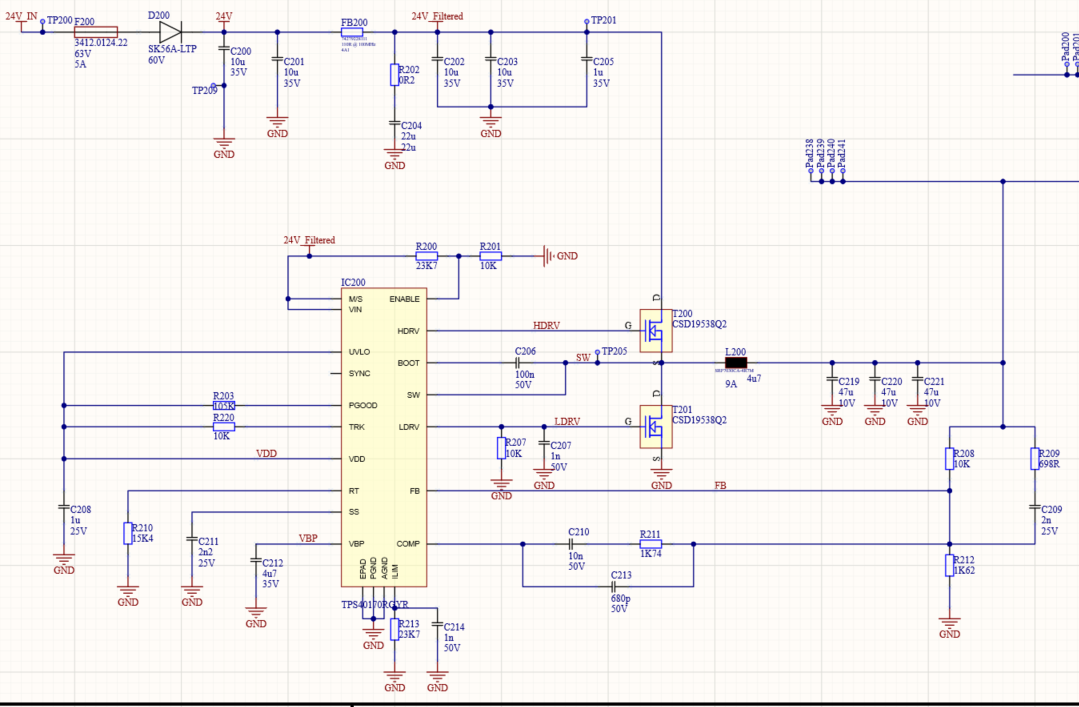The image size is (1079, 707).
Task: Select the C212 capacitor symbol
Action: [x=256, y=561]
